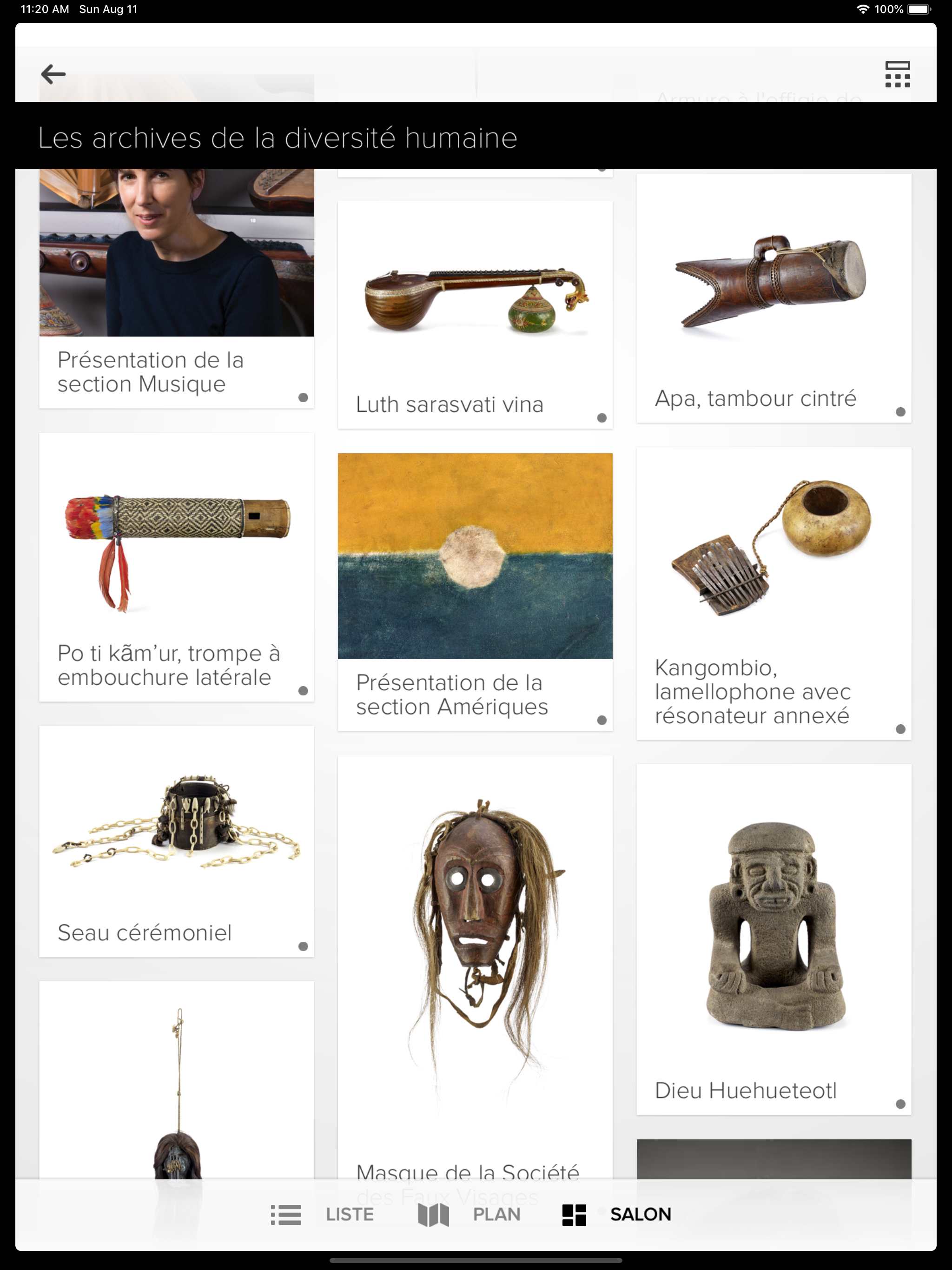Open the Apa, tambour cintré image
Screen dimensions: 952x1270
pos(774,281)
